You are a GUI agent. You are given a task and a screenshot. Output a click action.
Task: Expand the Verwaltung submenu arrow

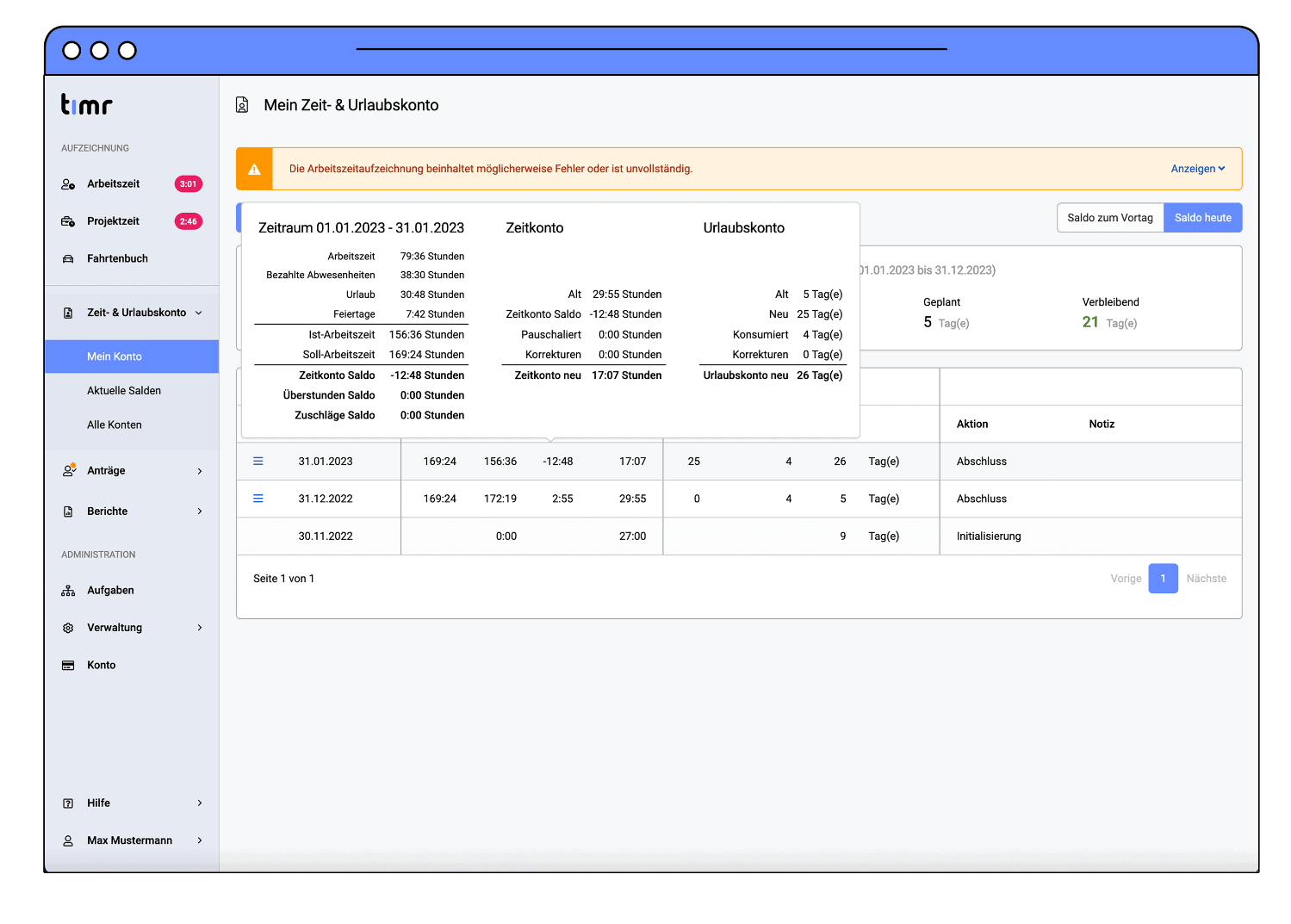tap(200, 628)
